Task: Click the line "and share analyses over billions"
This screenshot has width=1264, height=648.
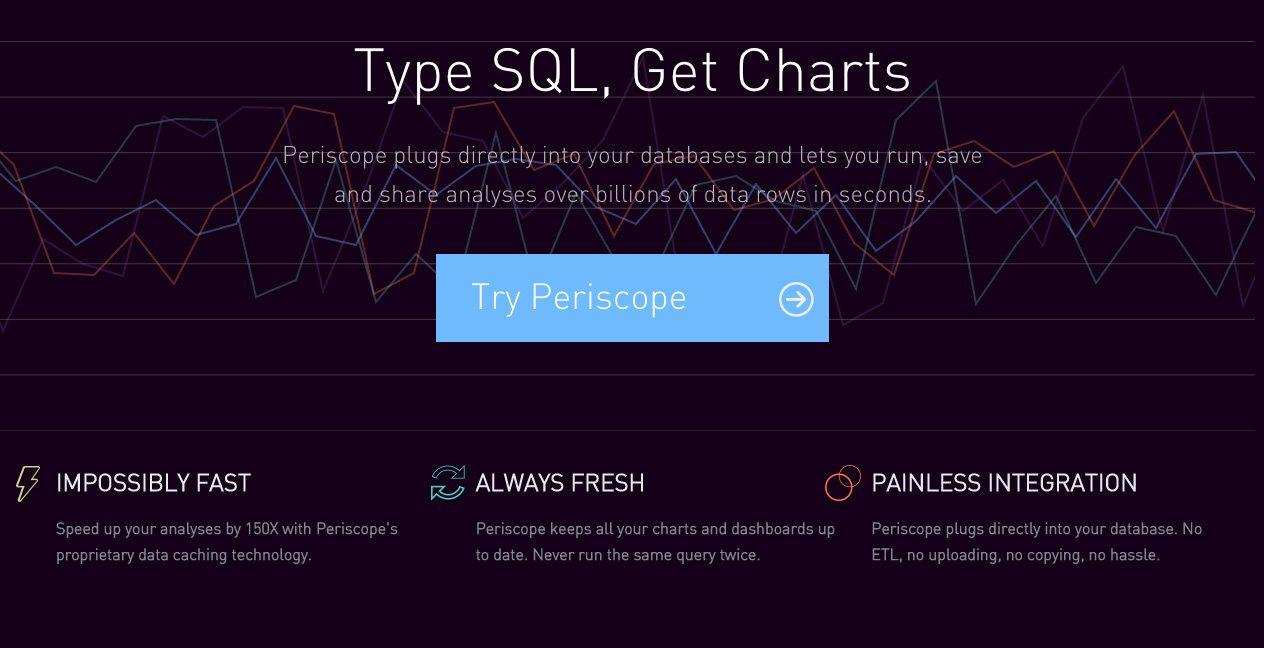Action: coord(632,194)
